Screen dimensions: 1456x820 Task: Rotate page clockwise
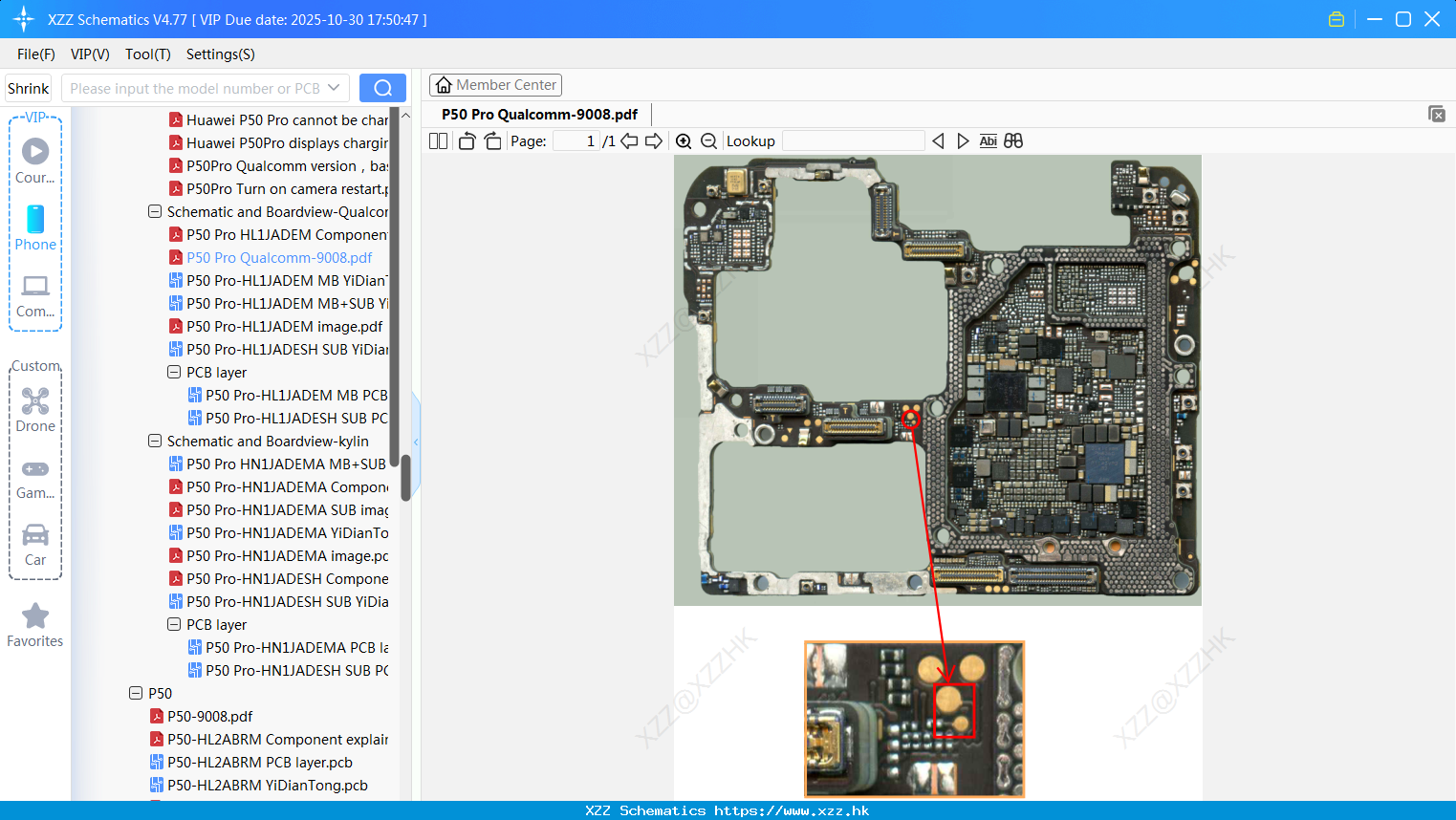[x=492, y=141]
